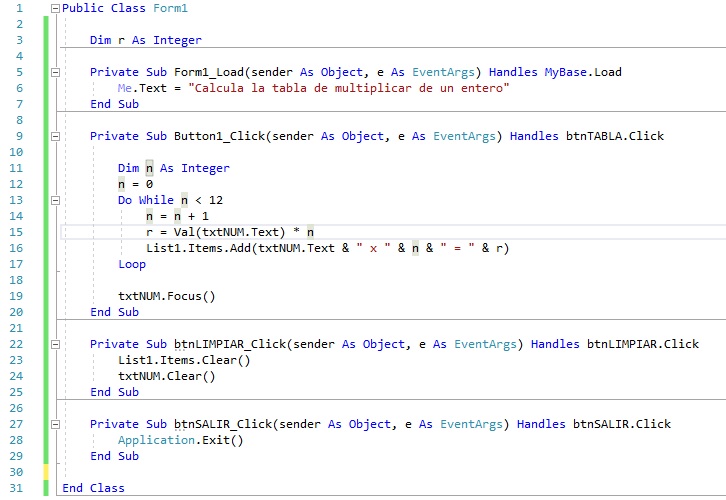This screenshot has height=500, width=726.
Task: Collapse the Button1_Click subroutine
Action: [x=55, y=136]
